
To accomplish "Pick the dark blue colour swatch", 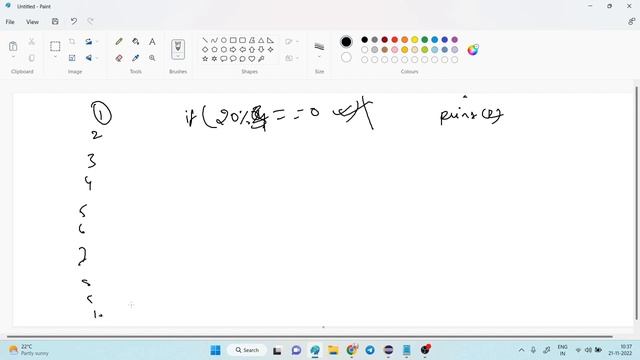I will click(x=444, y=40).
